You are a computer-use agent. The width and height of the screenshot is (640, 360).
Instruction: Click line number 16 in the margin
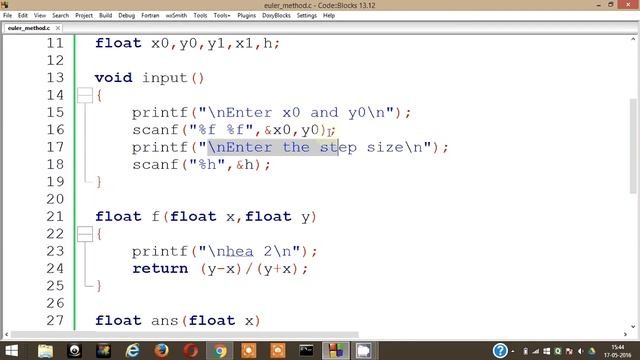tap(55, 130)
